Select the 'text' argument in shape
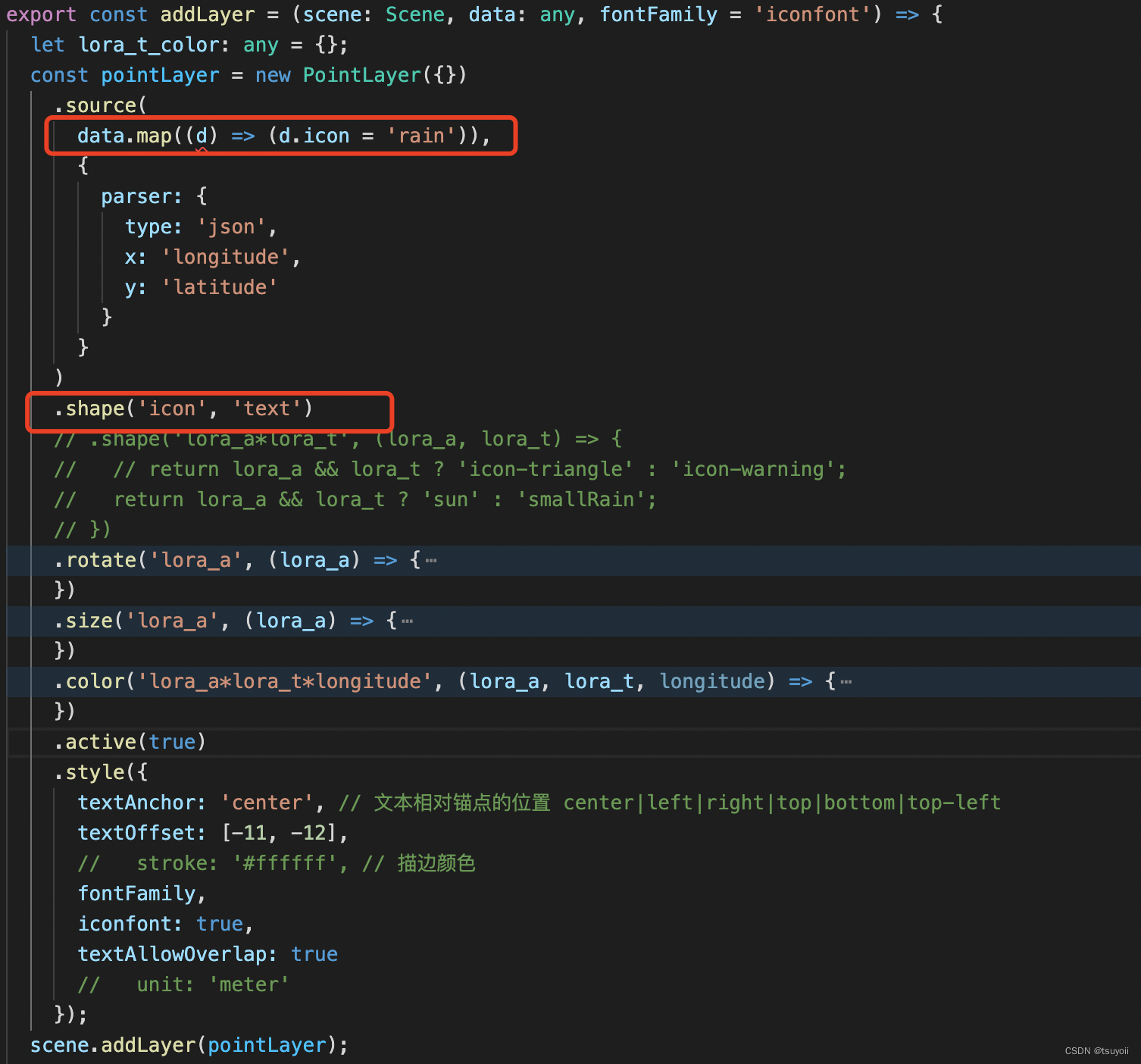The image size is (1141, 1064). [267, 409]
